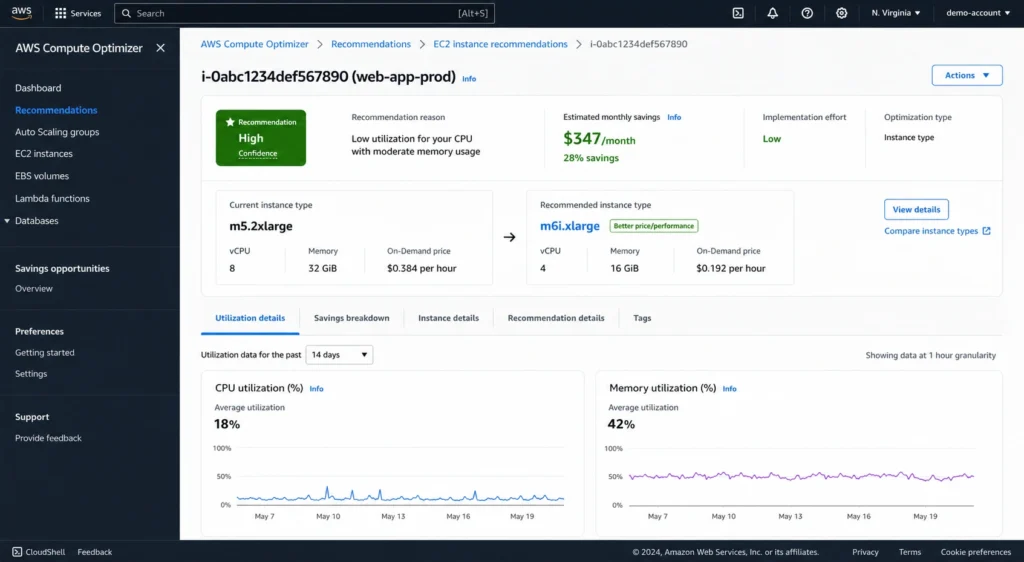Open the N. Virginia region dropdown

click(895, 13)
